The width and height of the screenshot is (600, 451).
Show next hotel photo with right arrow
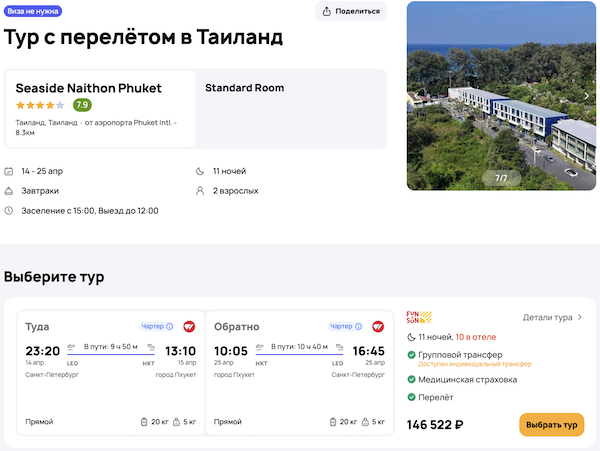586,96
